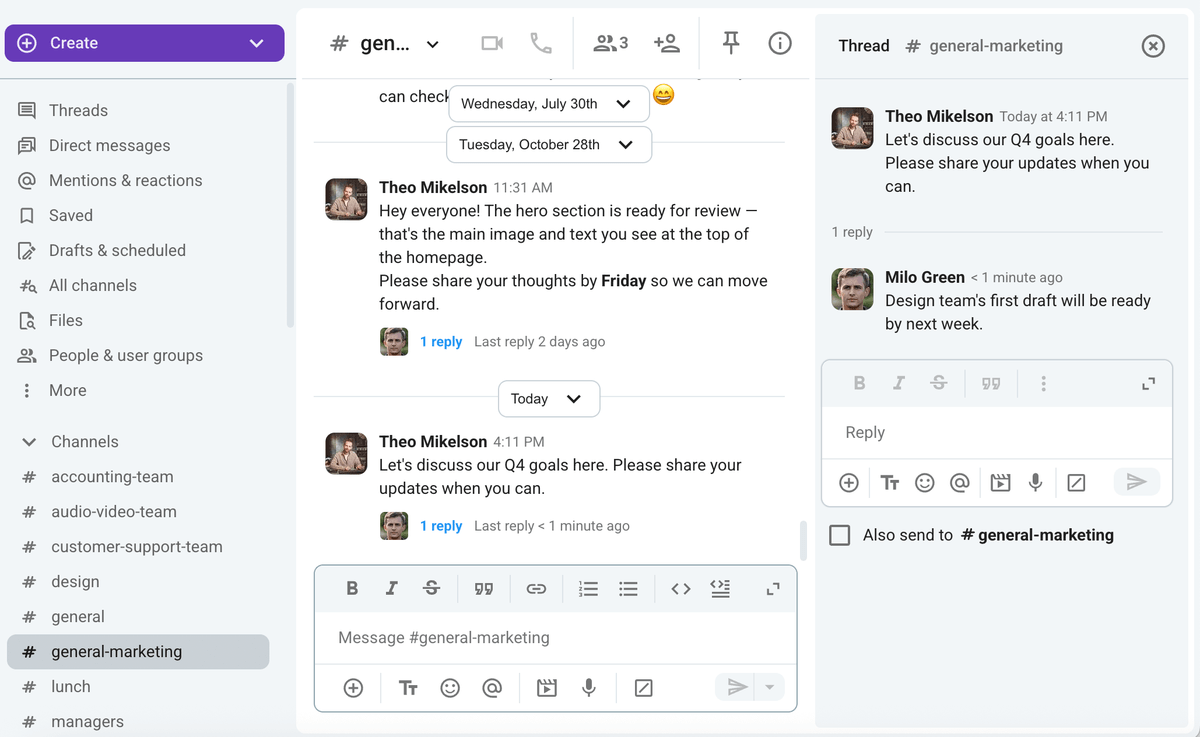This screenshot has height=737, width=1200.
Task: Attach a file using the plus icon
Action: [351, 687]
